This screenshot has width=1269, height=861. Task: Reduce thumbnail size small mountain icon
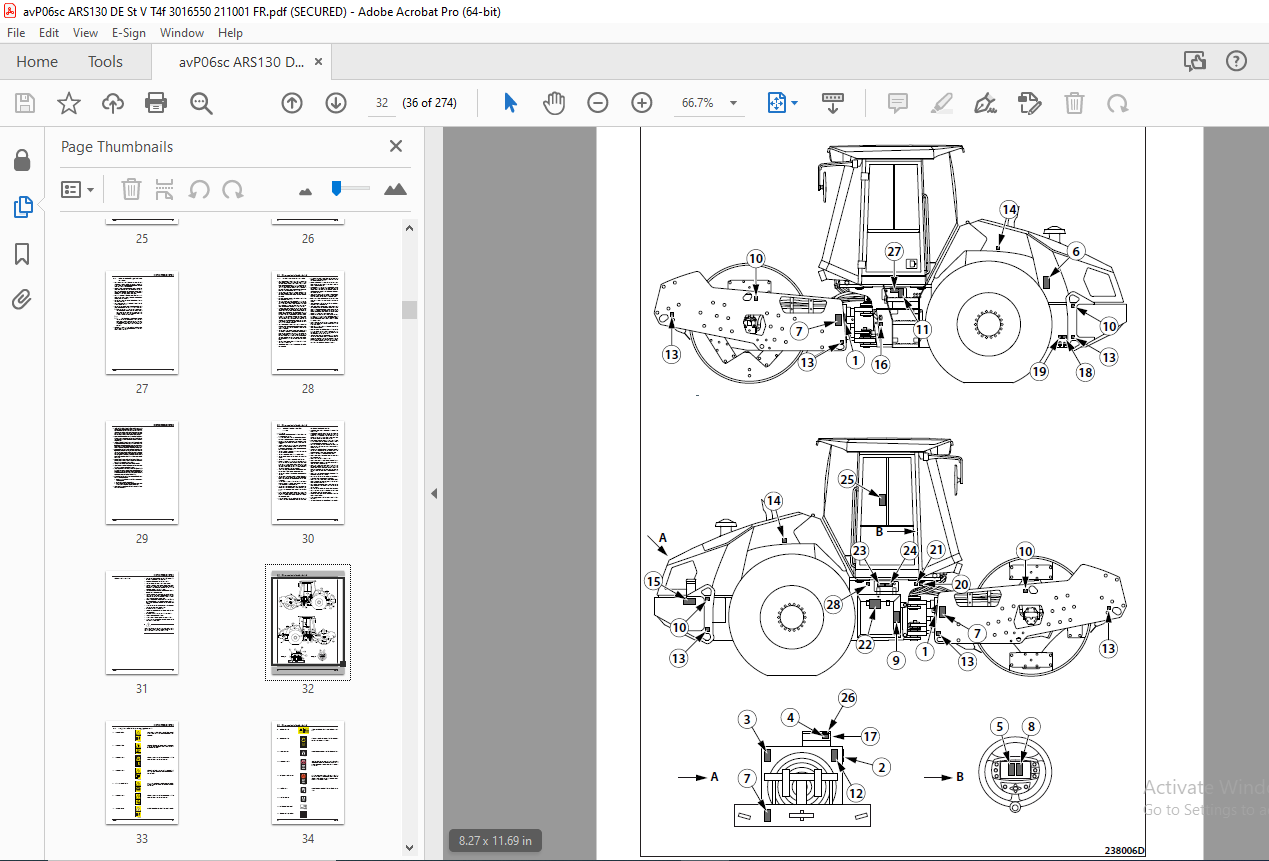tap(306, 190)
